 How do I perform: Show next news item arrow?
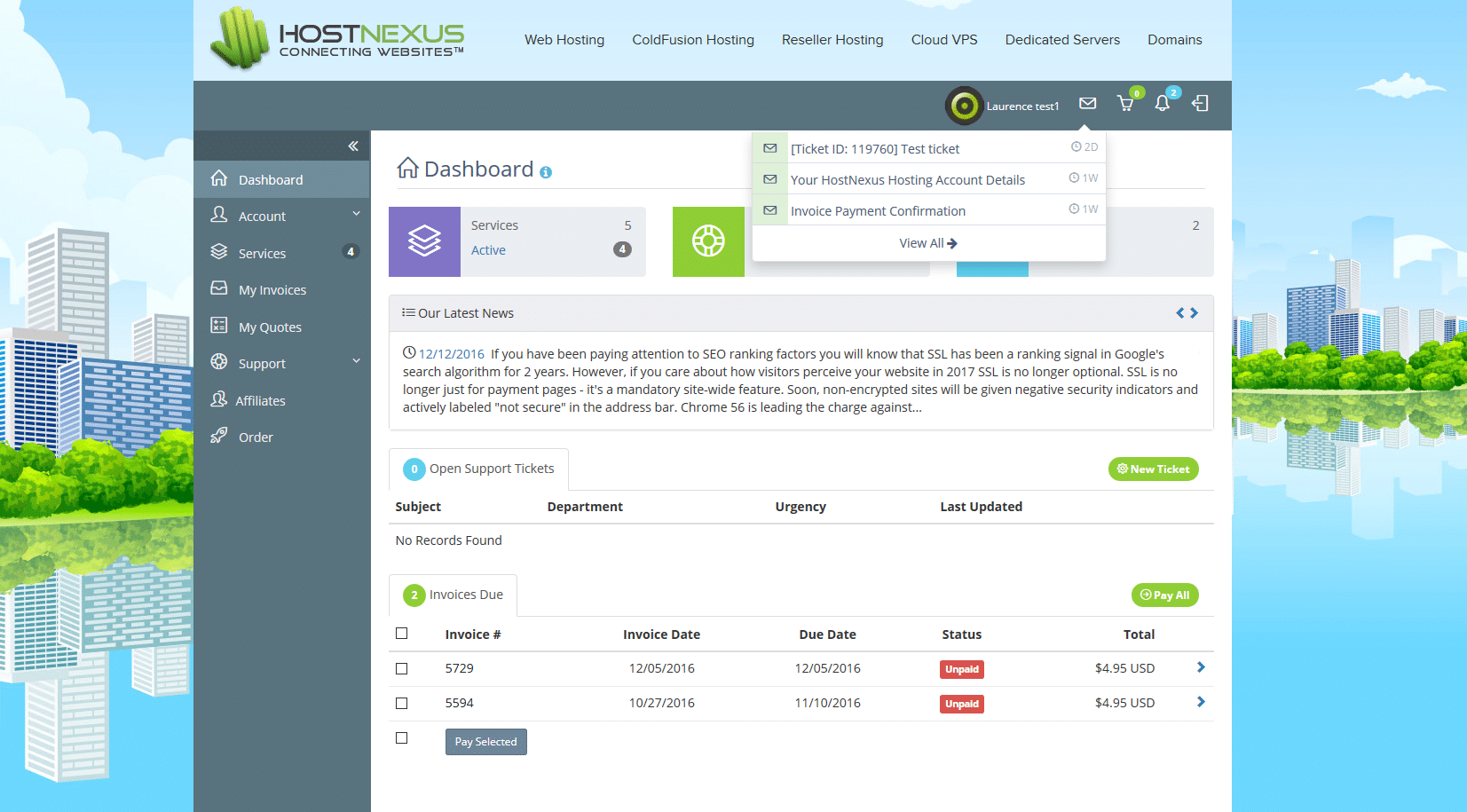coord(1195,313)
